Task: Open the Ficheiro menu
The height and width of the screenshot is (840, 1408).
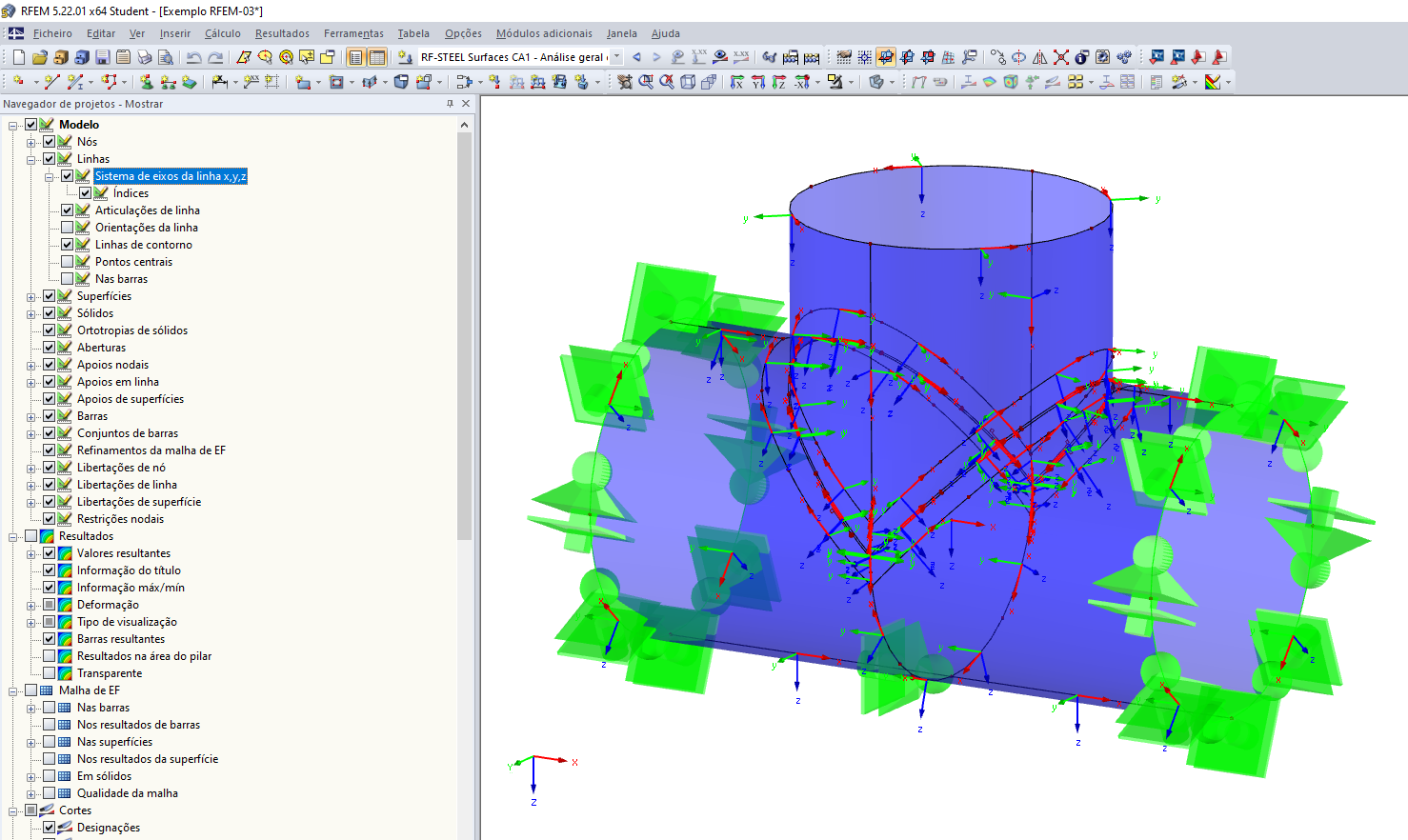Action: coord(52,33)
